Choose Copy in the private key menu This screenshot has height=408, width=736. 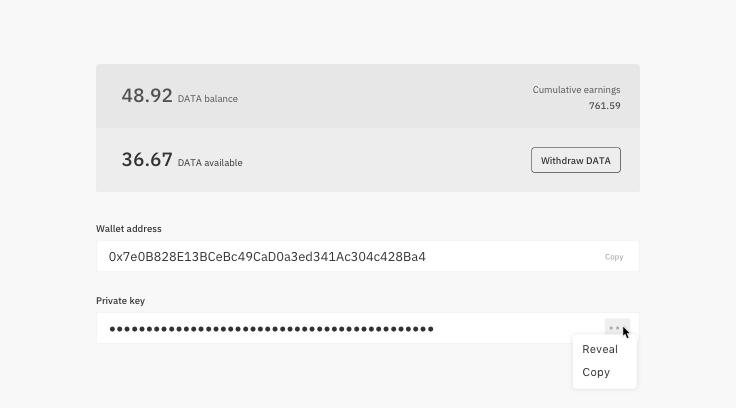[x=596, y=372]
